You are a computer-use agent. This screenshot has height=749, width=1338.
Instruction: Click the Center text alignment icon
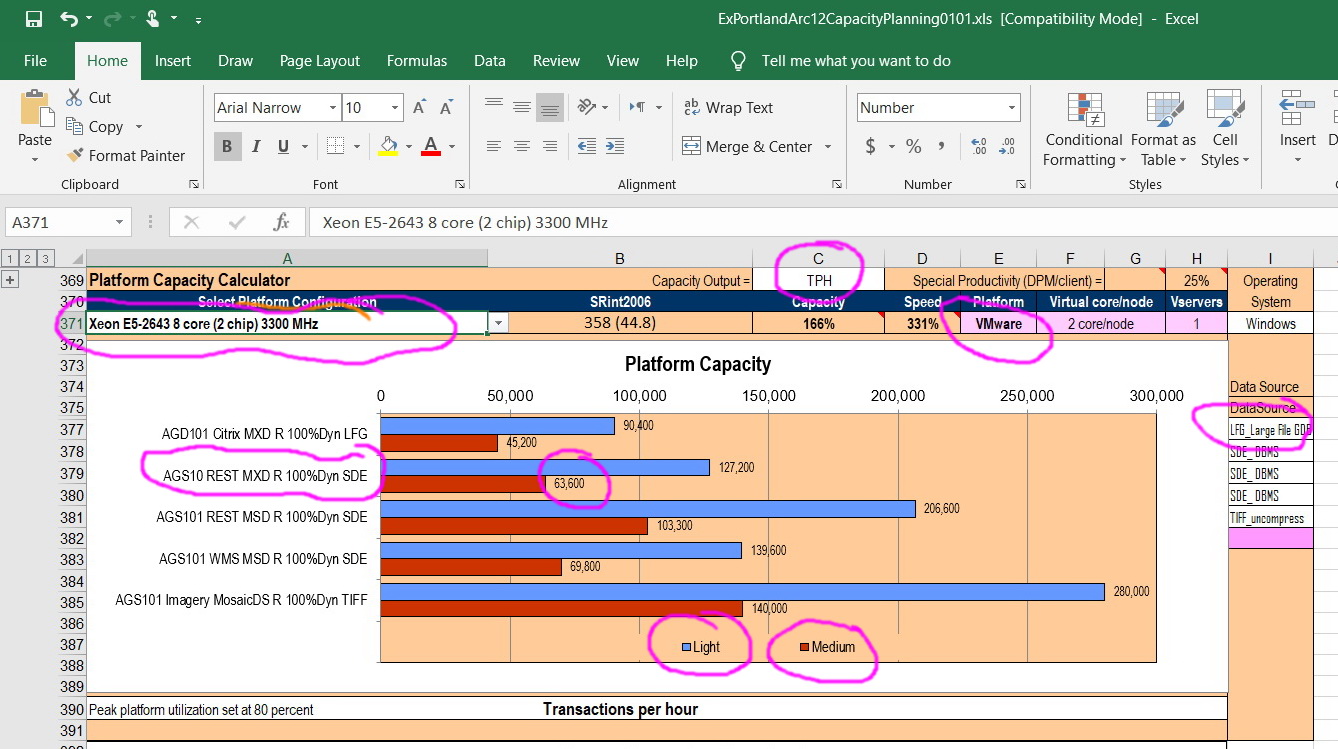pyautogui.click(x=521, y=146)
